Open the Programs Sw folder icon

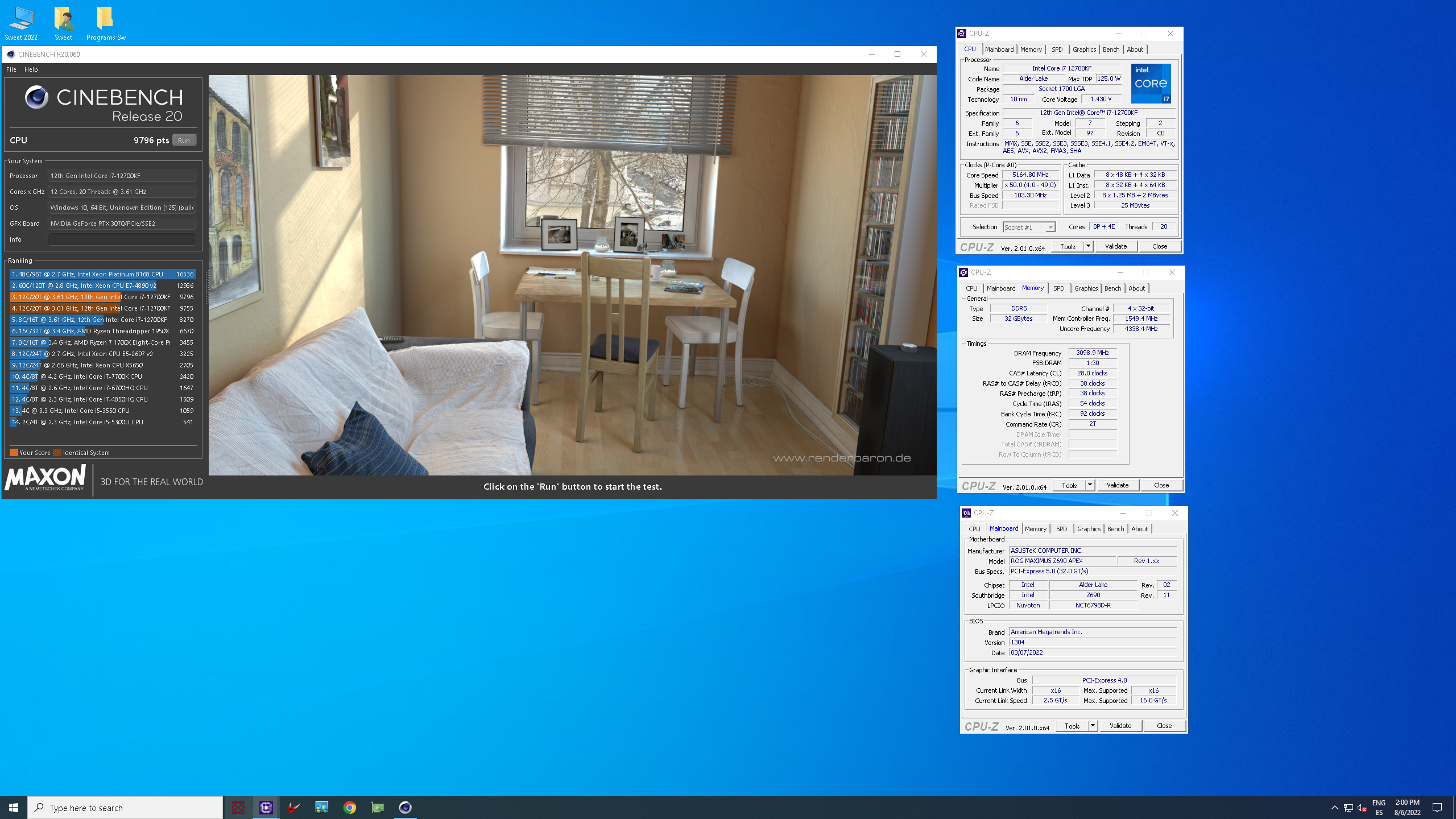pyautogui.click(x=106, y=23)
